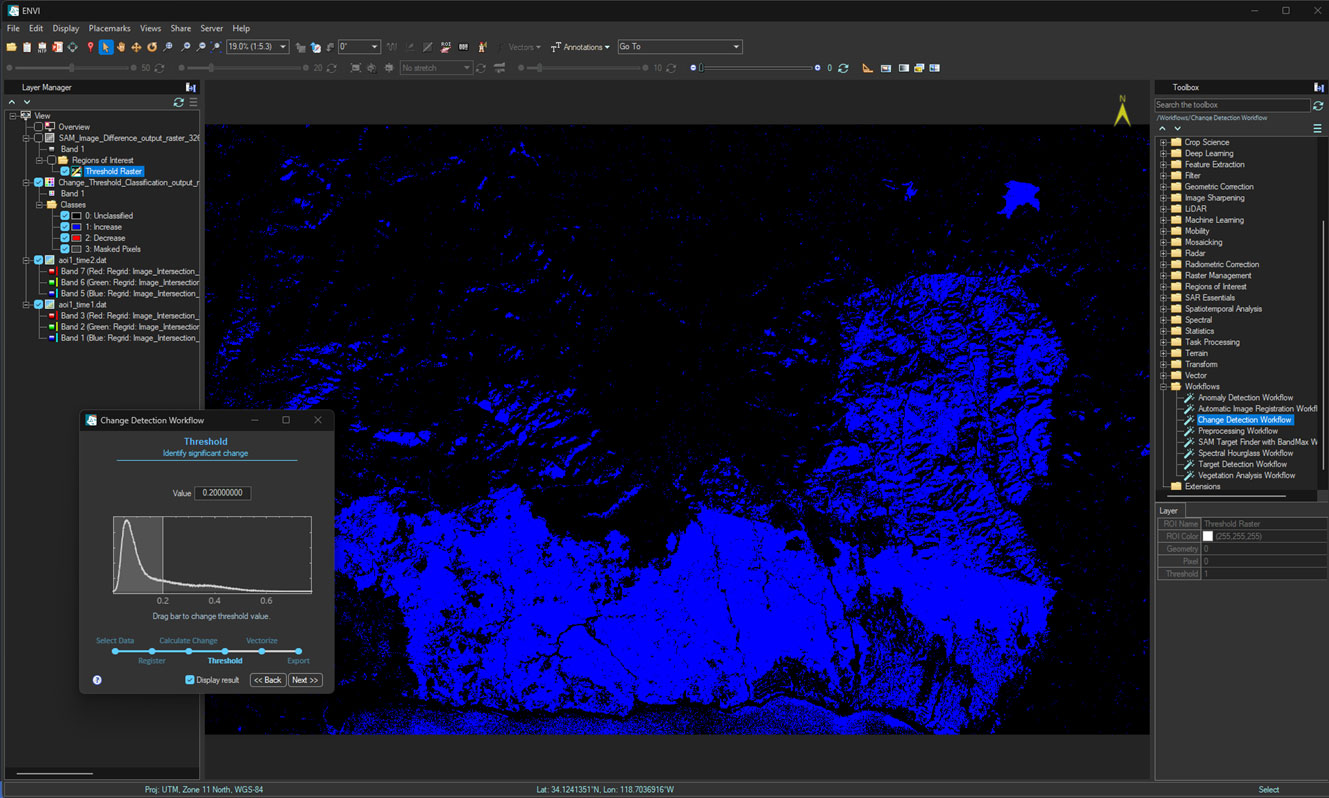Open the Display menu
Screen dimensions: 1329x798
pos(66,29)
